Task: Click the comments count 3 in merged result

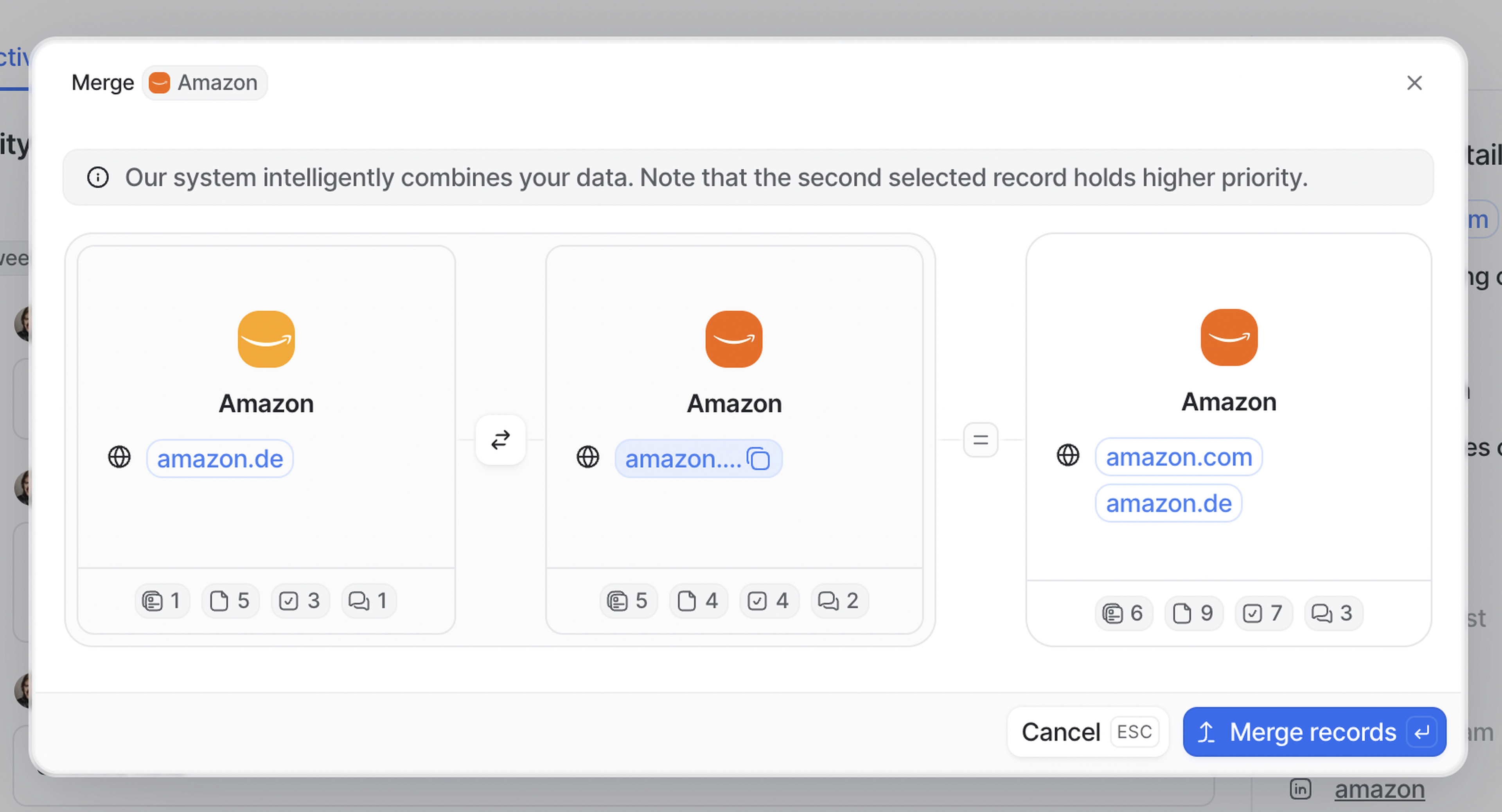Action: tap(1332, 613)
